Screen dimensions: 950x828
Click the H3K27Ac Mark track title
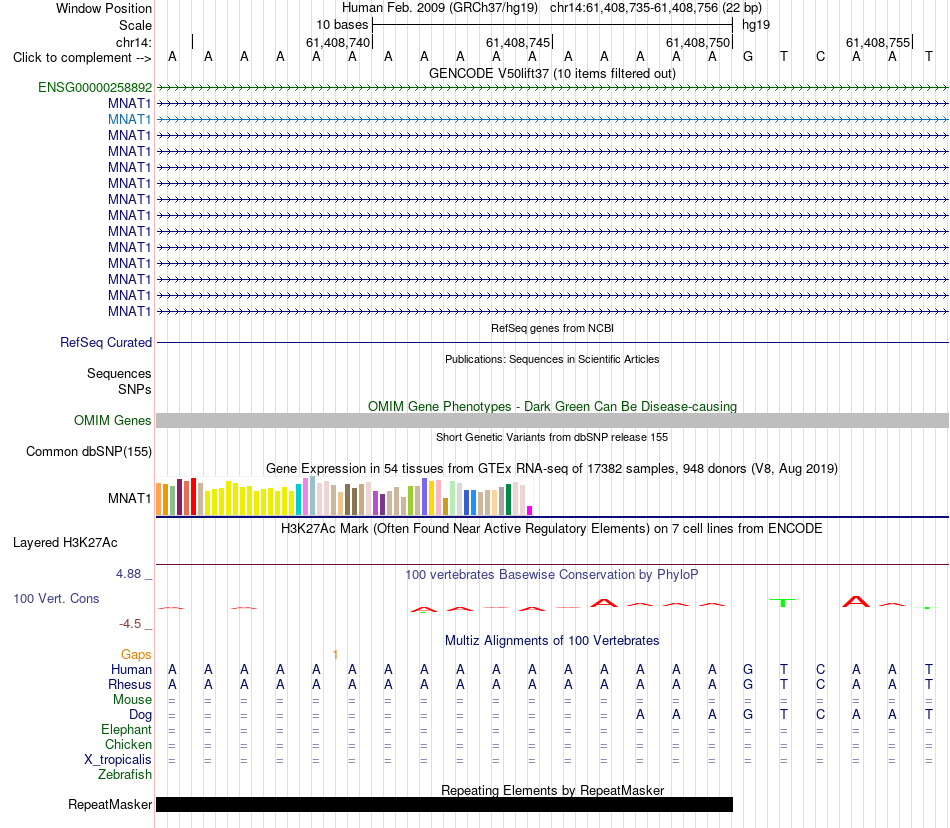point(552,528)
